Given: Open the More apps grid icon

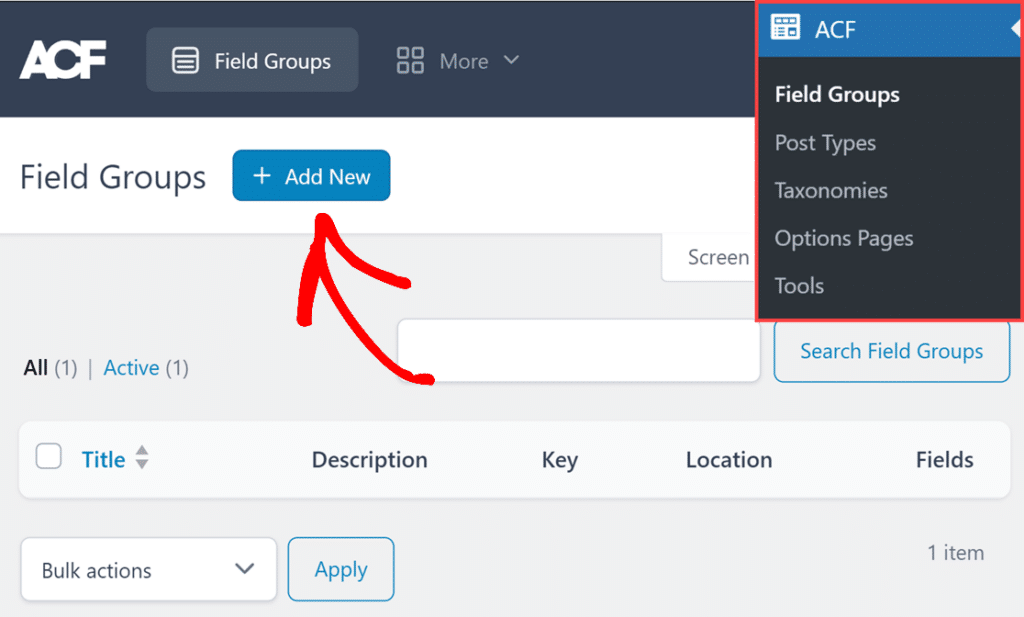Looking at the screenshot, I should (410, 59).
